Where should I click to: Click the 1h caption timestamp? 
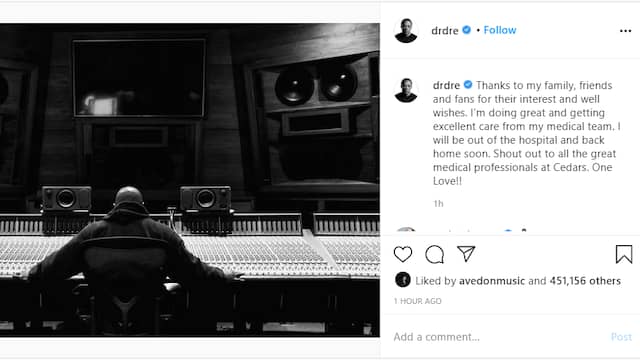438,204
